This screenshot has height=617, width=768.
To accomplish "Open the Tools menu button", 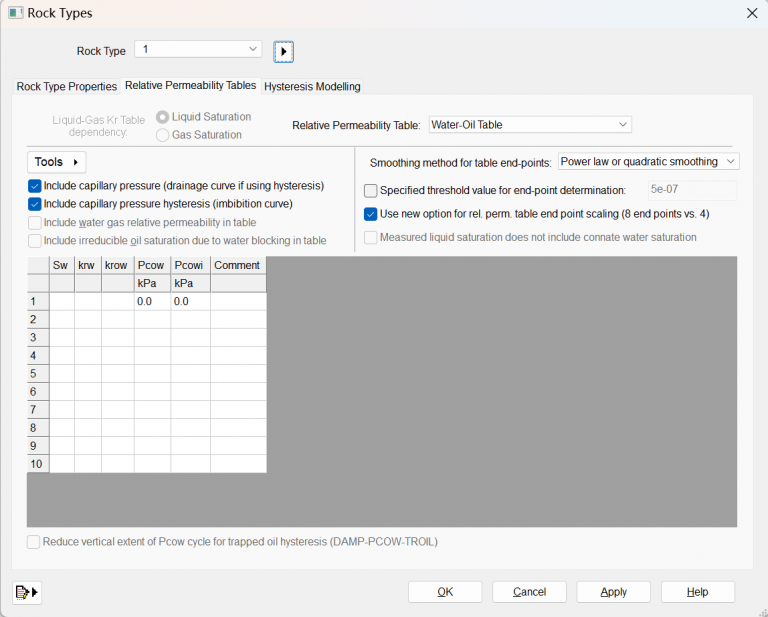I will point(56,162).
